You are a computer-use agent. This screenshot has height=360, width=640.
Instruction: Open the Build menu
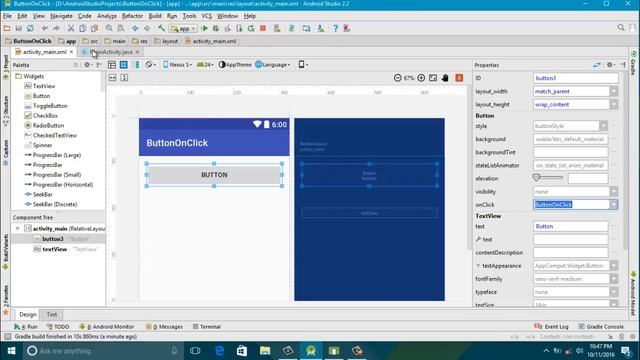coord(155,16)
